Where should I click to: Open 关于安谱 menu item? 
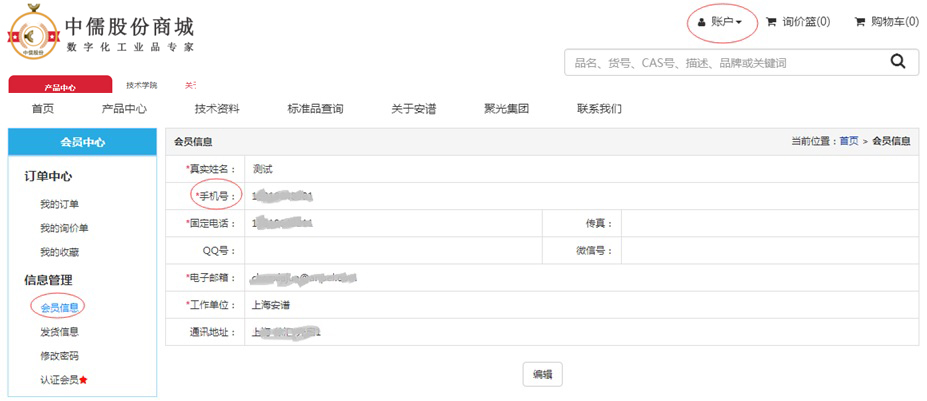coord(413,109)
